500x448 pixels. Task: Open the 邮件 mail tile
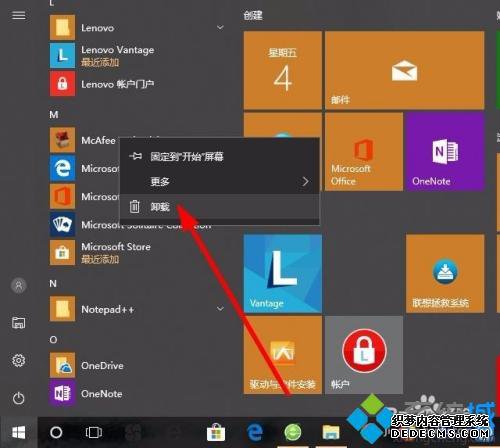coord(404,70)
